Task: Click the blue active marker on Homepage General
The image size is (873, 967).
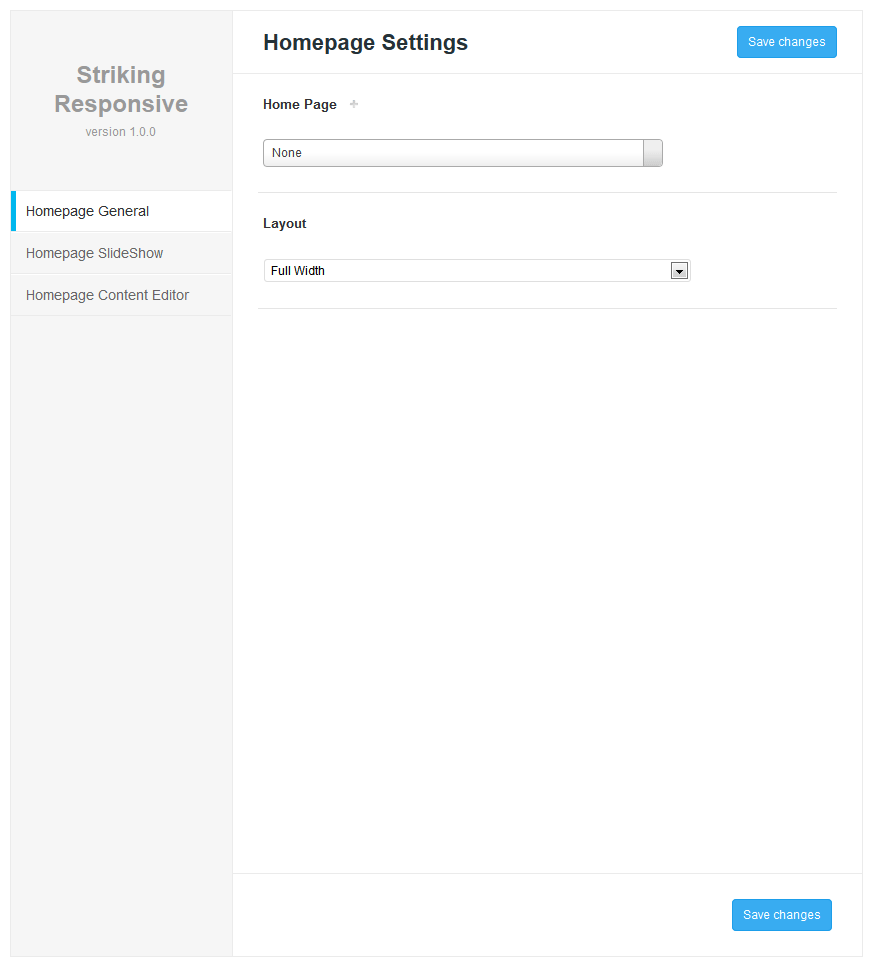Action: (x=14, y=211)
